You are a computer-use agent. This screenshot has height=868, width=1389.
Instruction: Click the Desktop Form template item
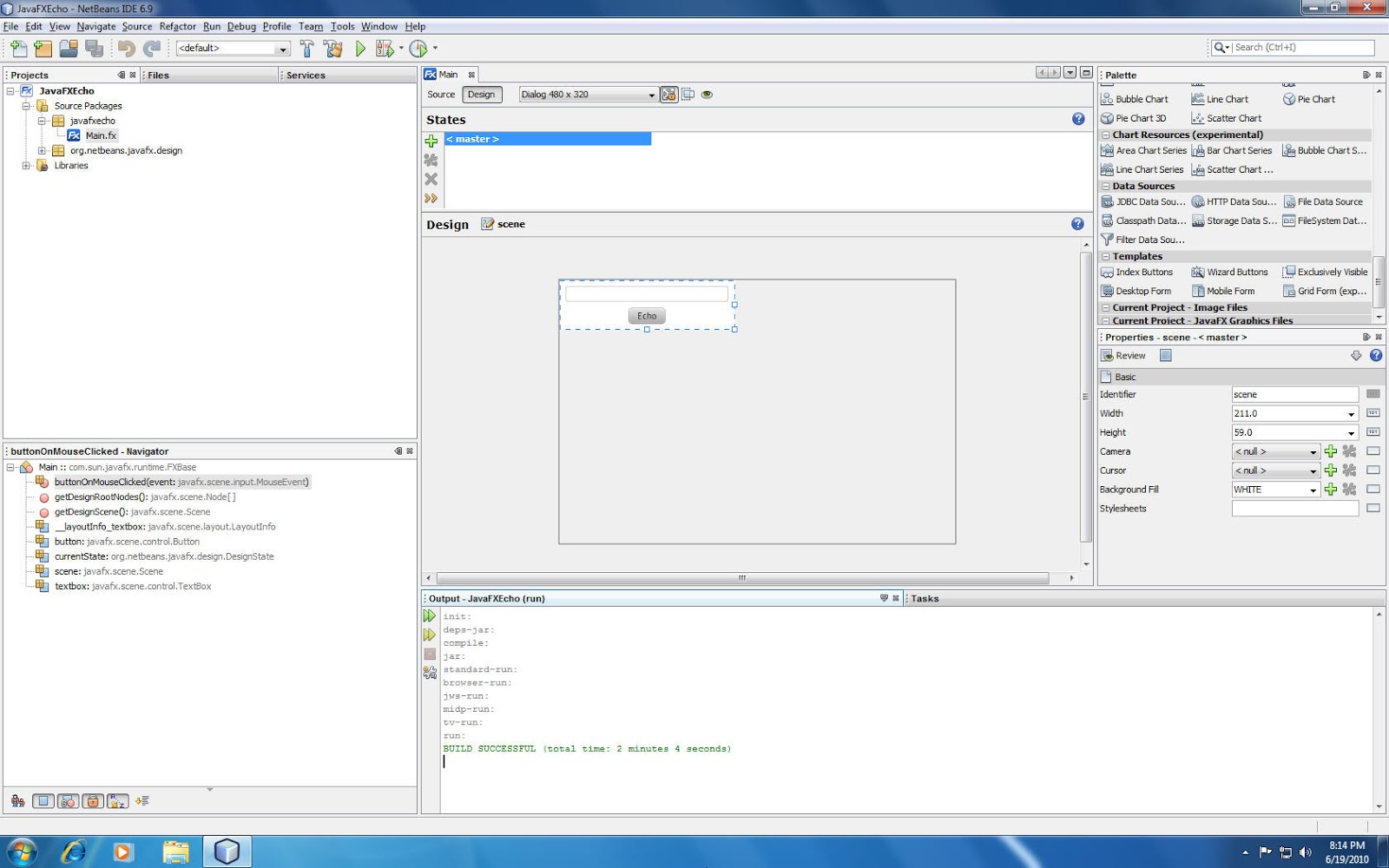(1136, 291)
